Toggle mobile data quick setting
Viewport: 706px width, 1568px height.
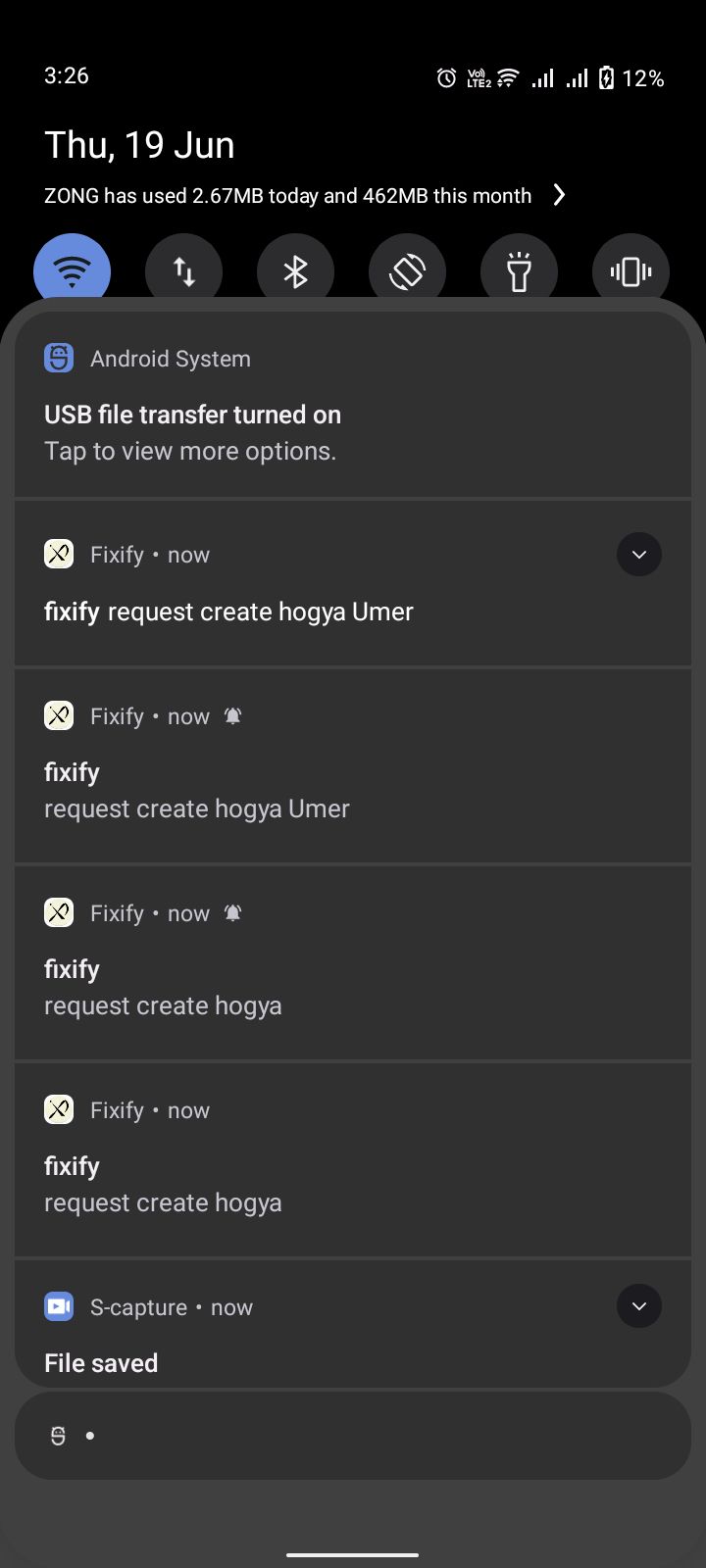(x=184, y=271)
